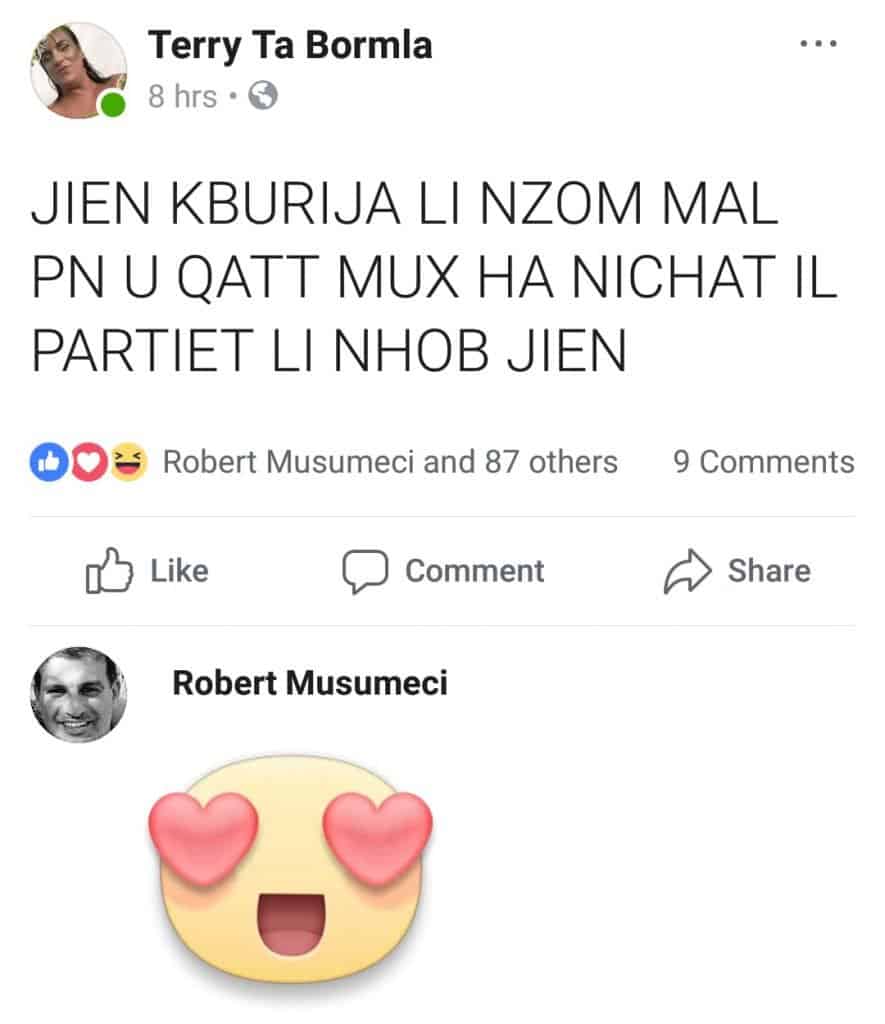Tap the Comment button label
Viewport: 885px width, 1024px height.
475,571
